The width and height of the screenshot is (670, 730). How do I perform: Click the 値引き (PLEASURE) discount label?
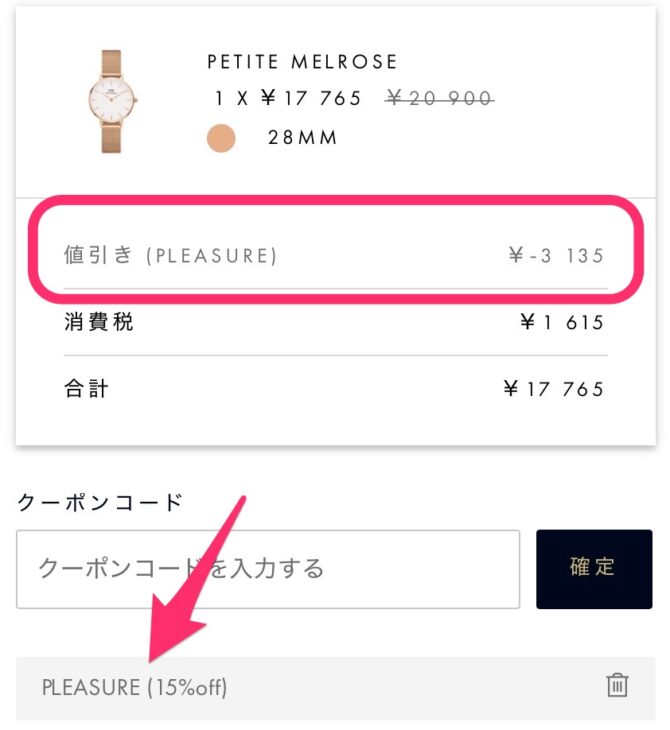click(170, 255)
